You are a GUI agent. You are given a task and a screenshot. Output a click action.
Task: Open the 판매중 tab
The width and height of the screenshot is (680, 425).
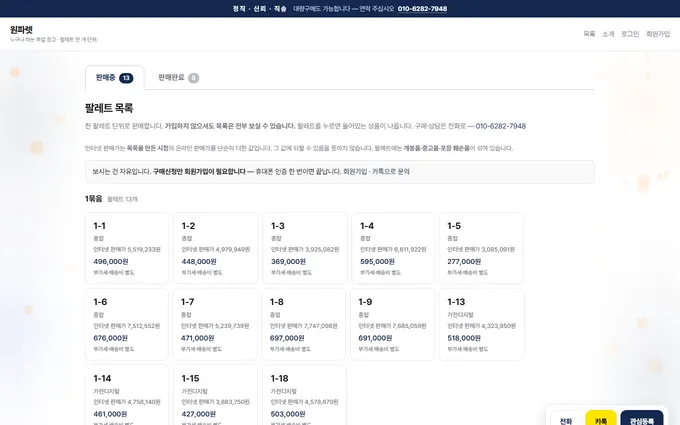[114, 78]
